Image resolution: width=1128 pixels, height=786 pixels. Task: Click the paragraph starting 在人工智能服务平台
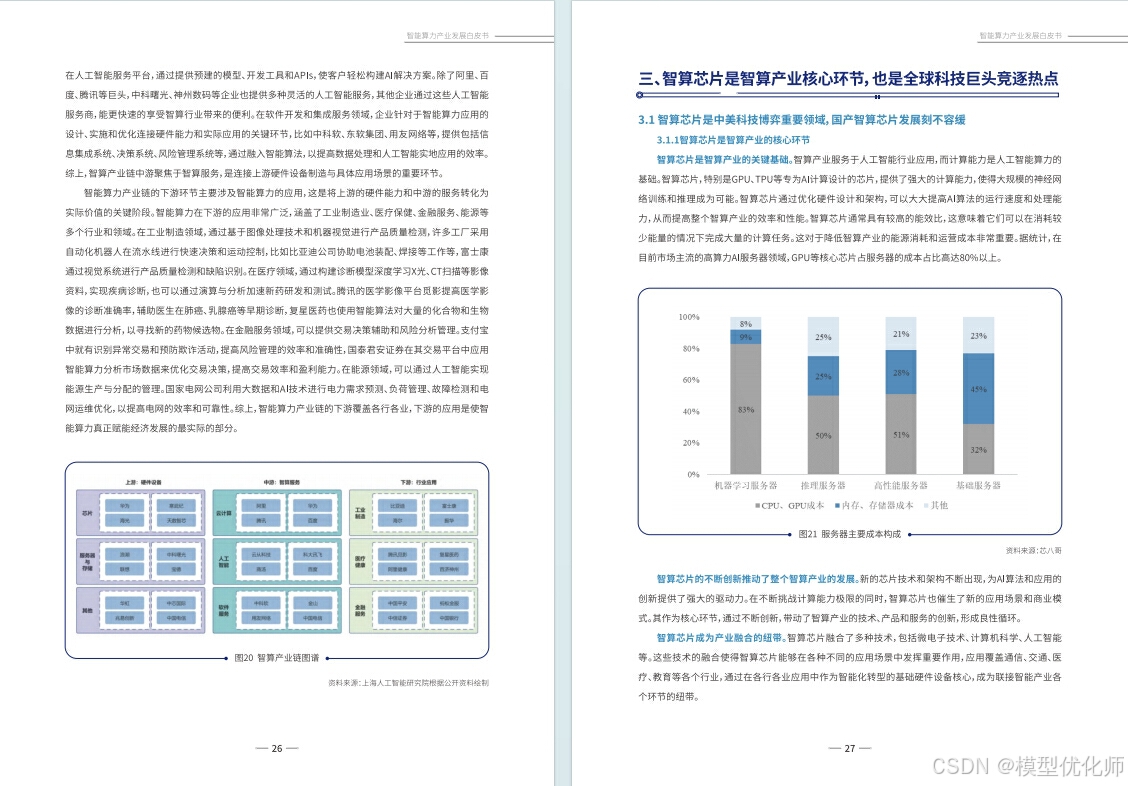coord(277,124)
